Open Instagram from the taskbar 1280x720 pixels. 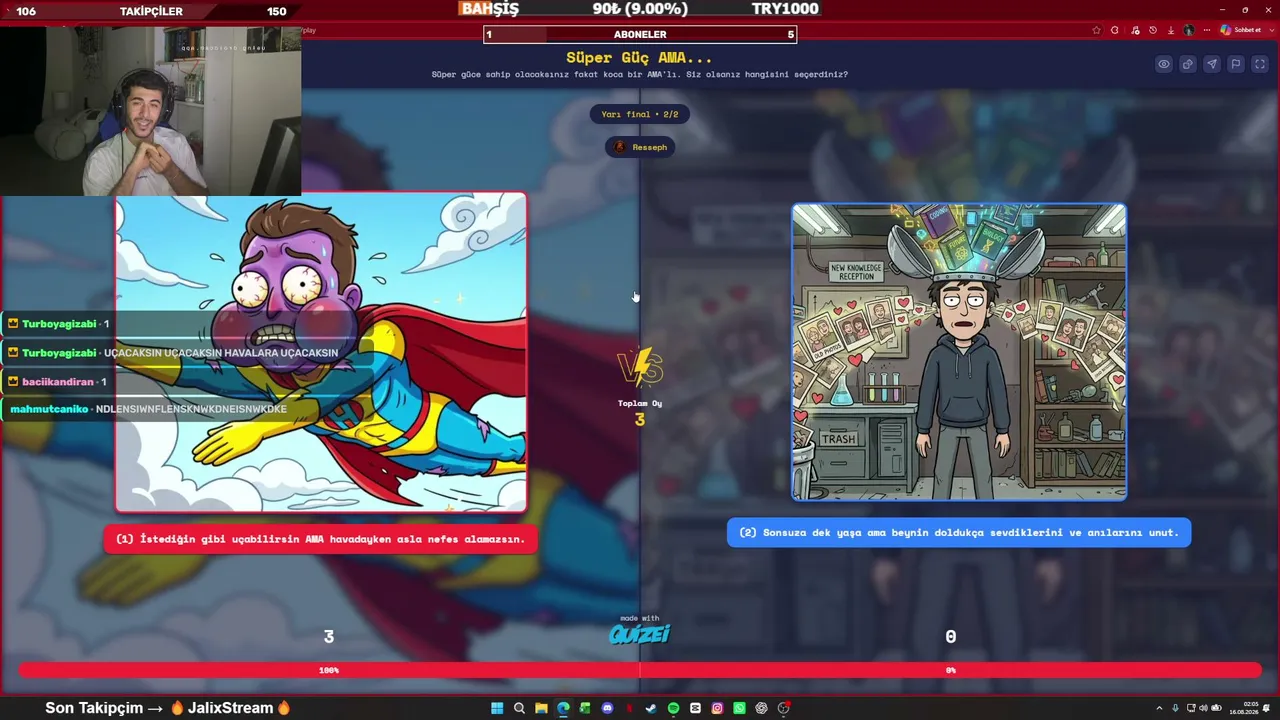pyautogui.click(x=717, y=708)
